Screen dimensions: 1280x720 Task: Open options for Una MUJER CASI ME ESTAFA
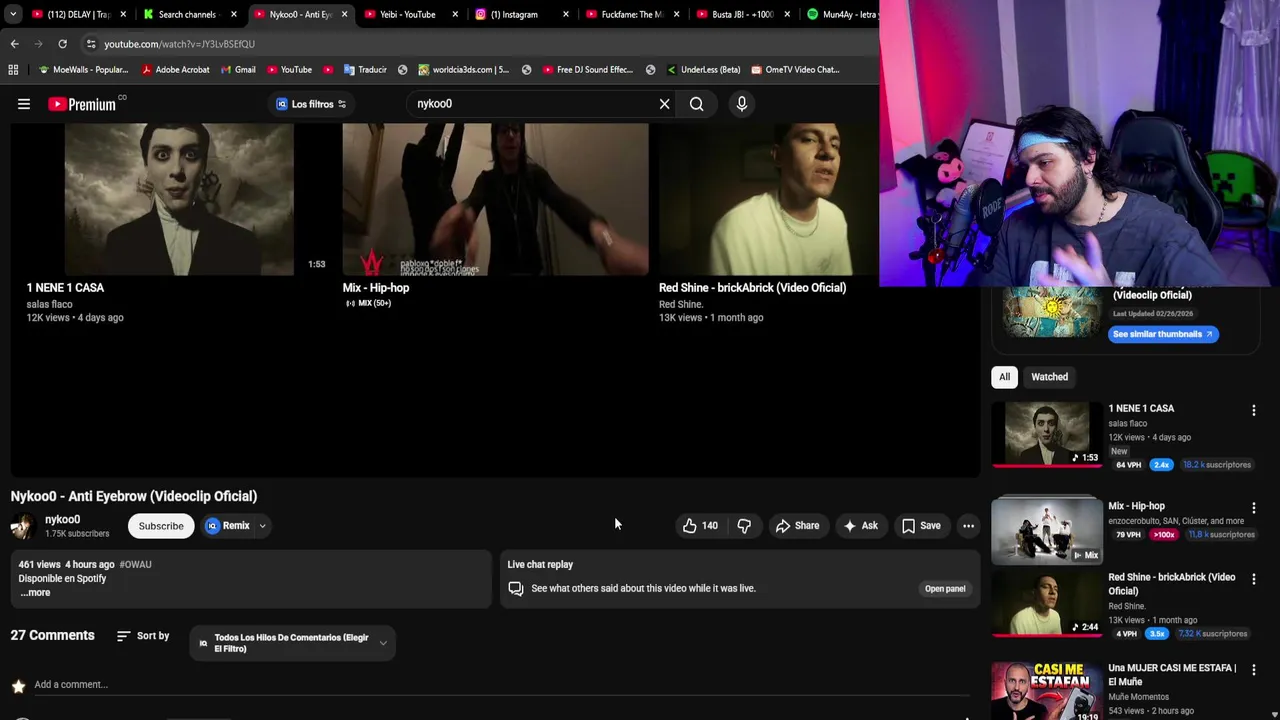[1253, 670]
